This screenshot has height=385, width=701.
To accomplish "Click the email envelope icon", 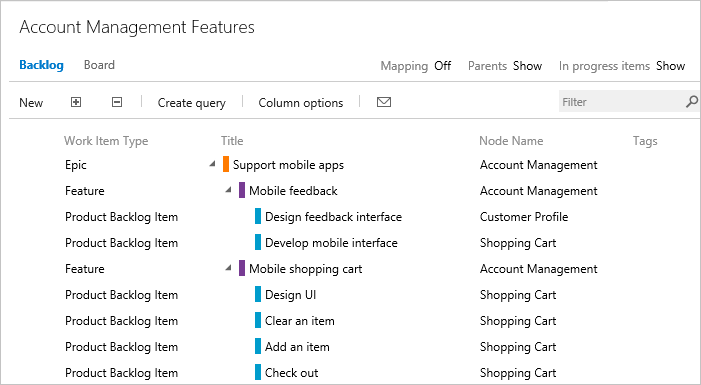I will click(x=384, y=102).
